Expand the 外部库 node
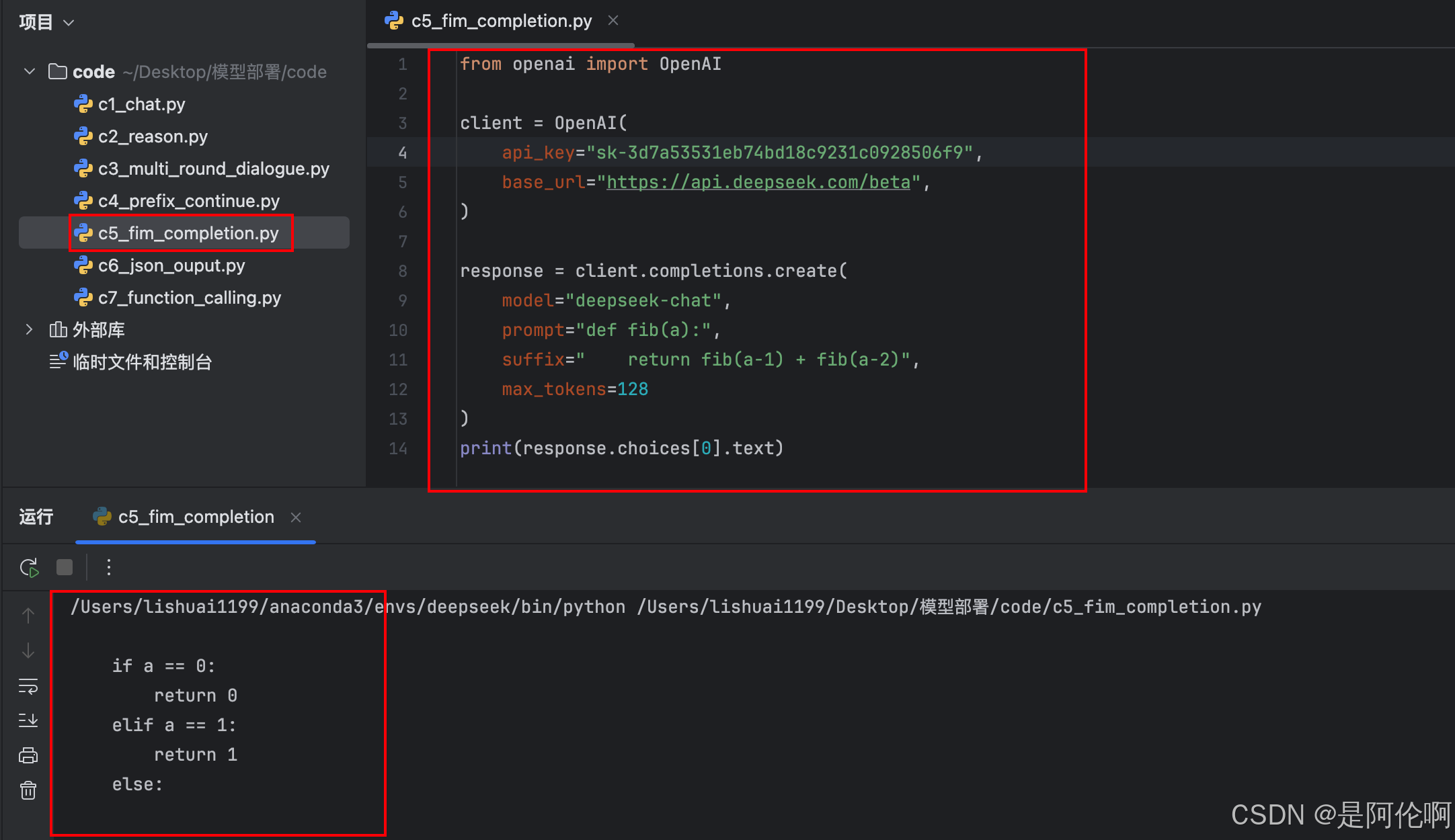This screenshot has width=1455, height=840. click(x=29, y=329)
